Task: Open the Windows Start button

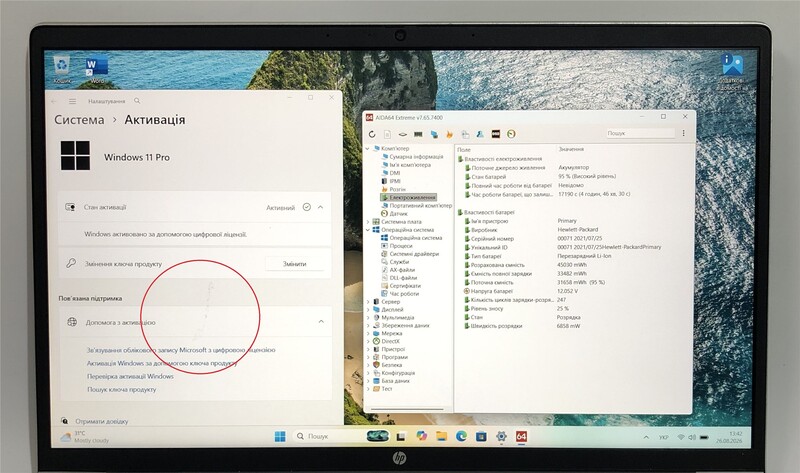Action: (x=280, y=436)
